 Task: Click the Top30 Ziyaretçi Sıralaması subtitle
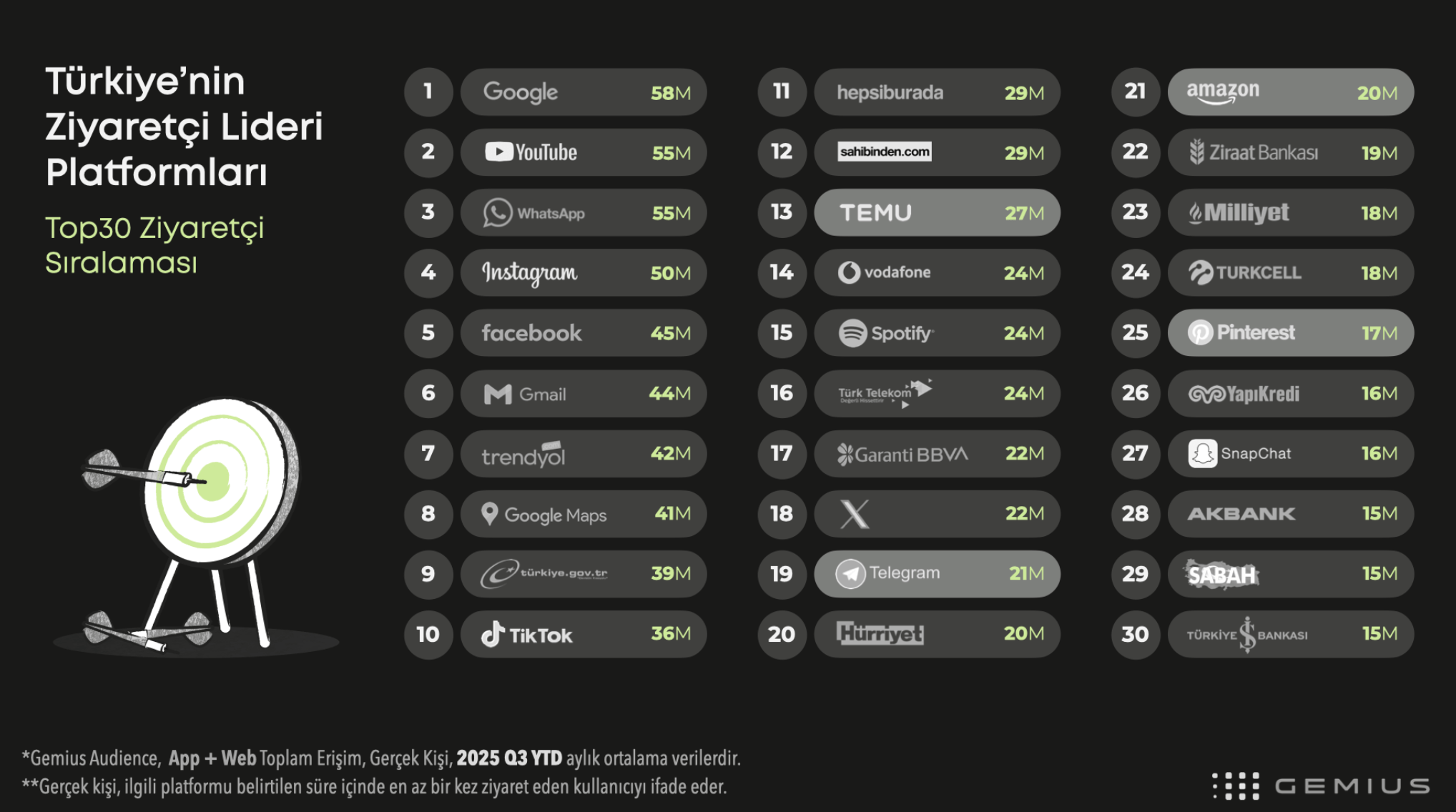coord(154,245)
